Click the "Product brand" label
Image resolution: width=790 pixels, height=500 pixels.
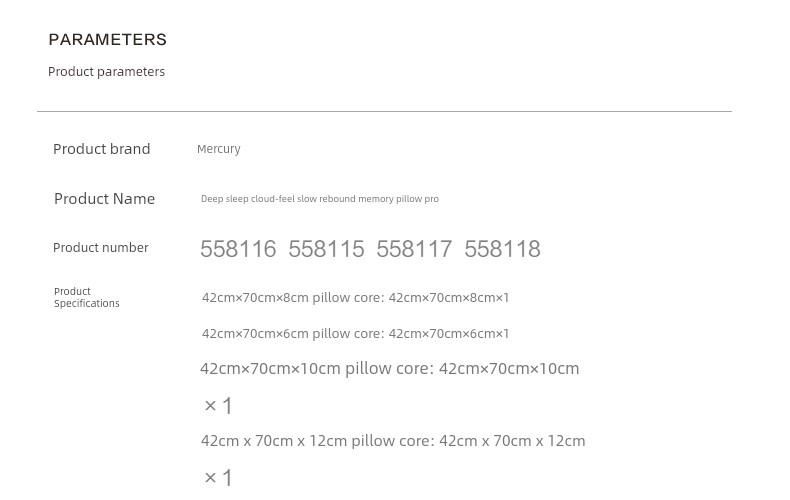click(x=101, y=149)
